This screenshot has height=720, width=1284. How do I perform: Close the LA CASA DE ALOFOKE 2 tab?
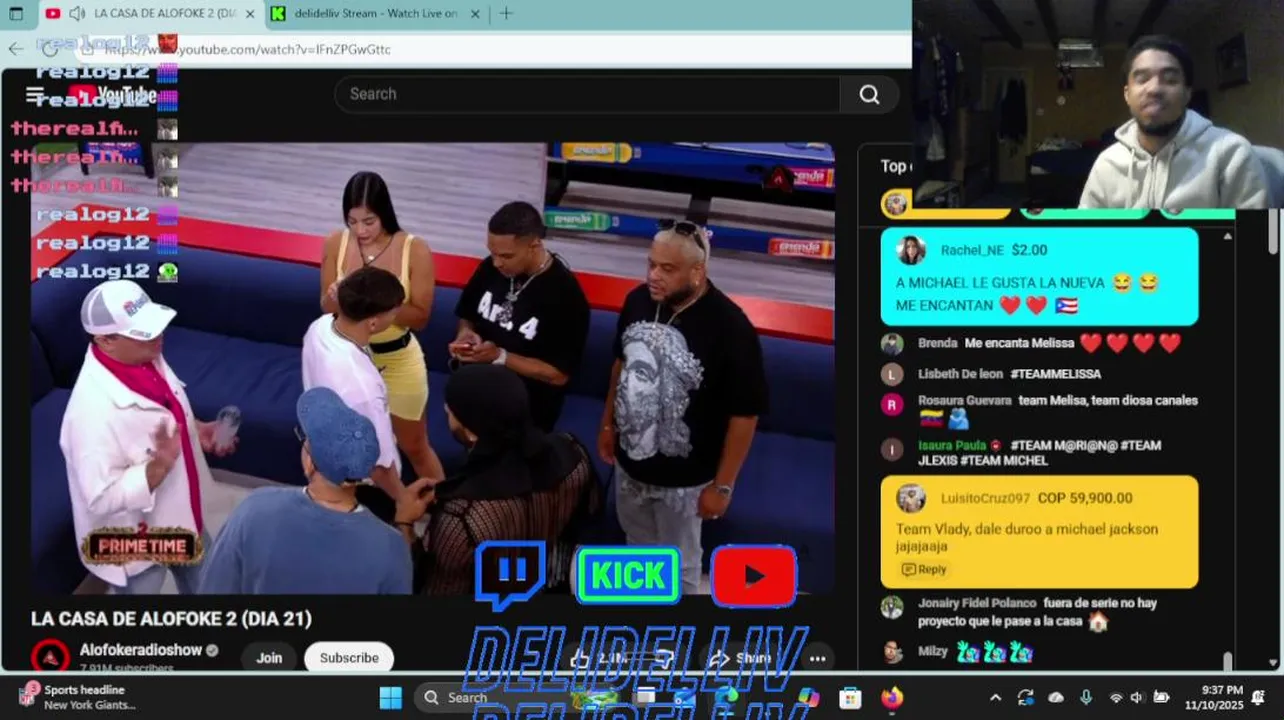250,14
